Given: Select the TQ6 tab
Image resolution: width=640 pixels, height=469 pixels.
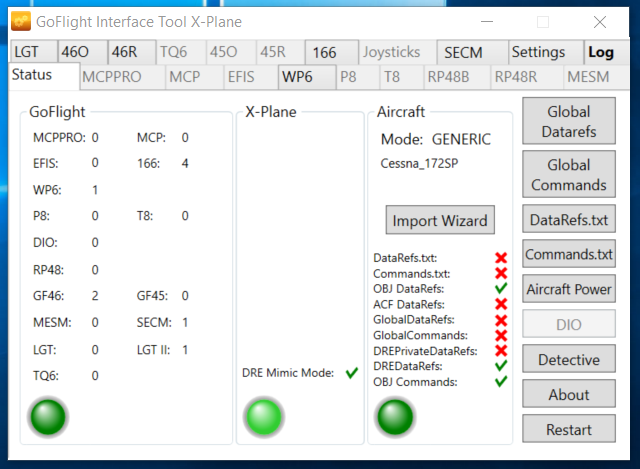Looking at the screenshot, I should click(x=181, y=52).
